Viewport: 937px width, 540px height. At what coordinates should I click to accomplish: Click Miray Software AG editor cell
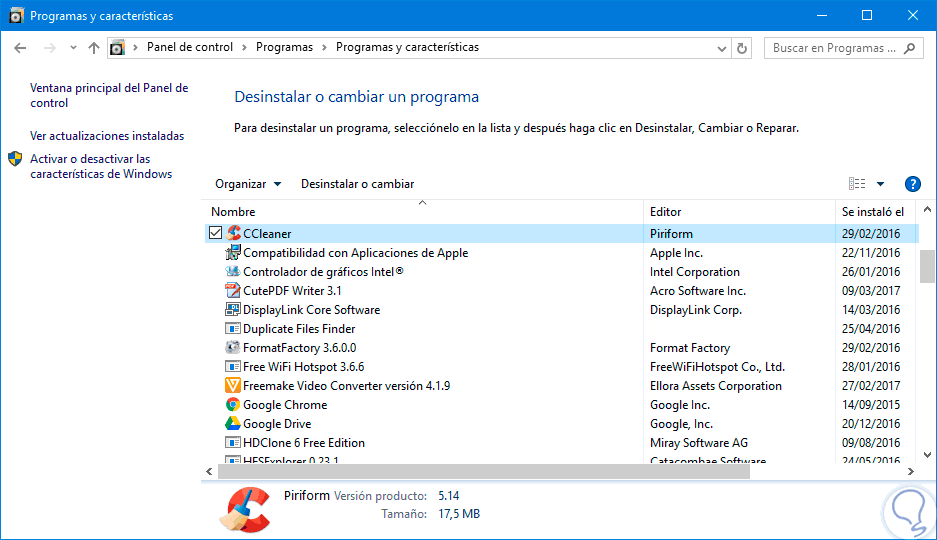coord(699,443)
